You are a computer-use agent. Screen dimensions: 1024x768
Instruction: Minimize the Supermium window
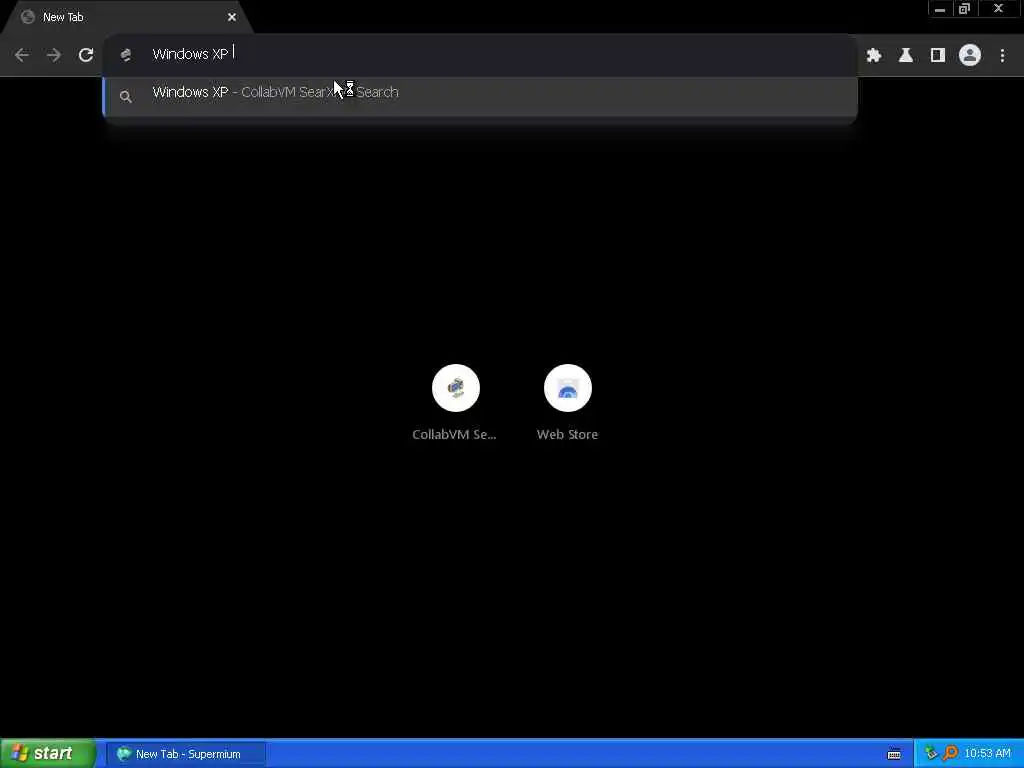point(940,8)
